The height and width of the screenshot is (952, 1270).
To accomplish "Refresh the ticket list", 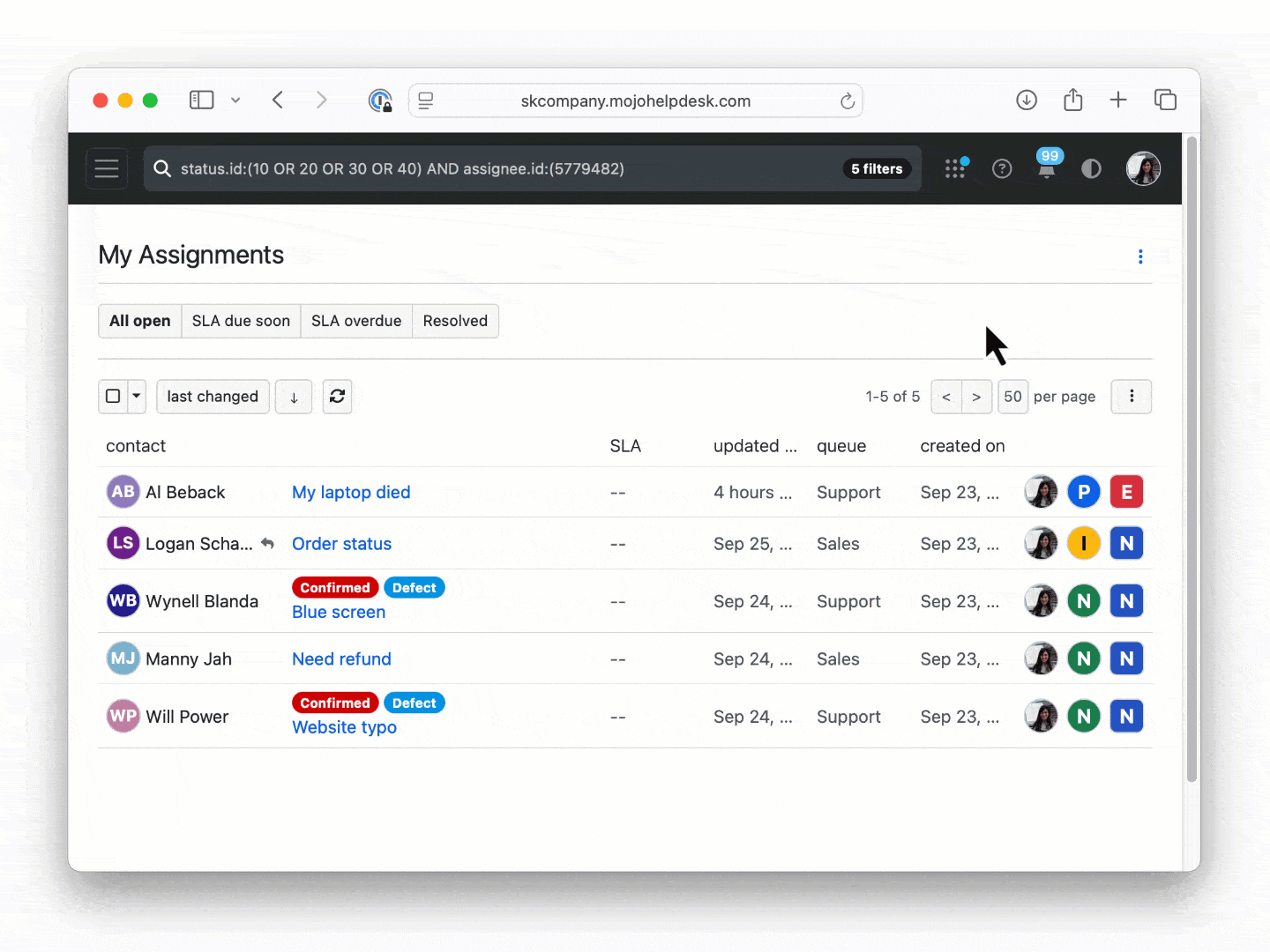I will point(337,397).
